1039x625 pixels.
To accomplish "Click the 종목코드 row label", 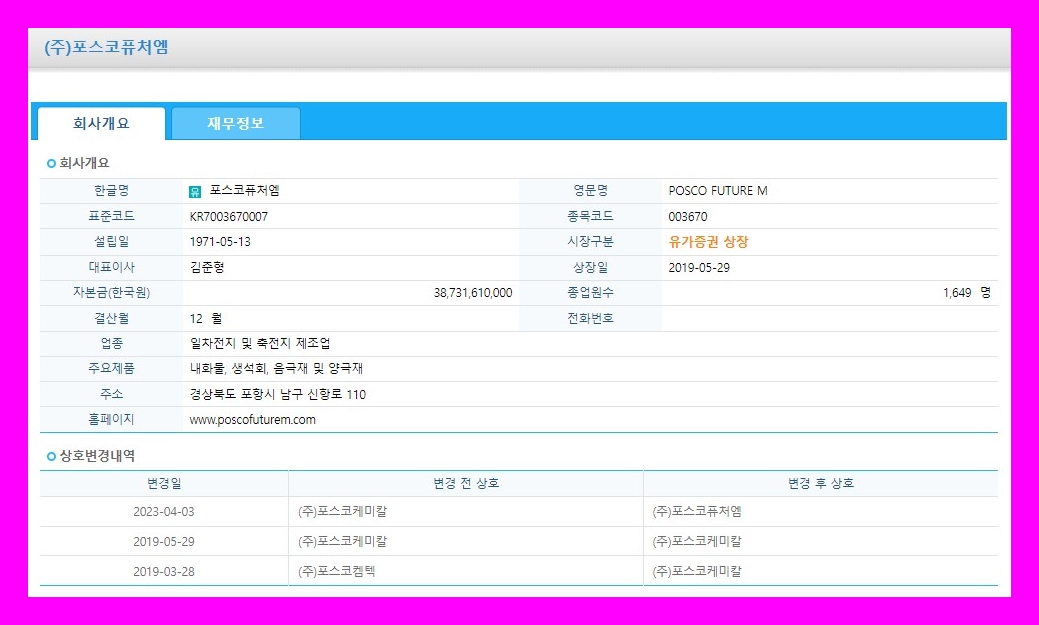I will tap(590, 217).
